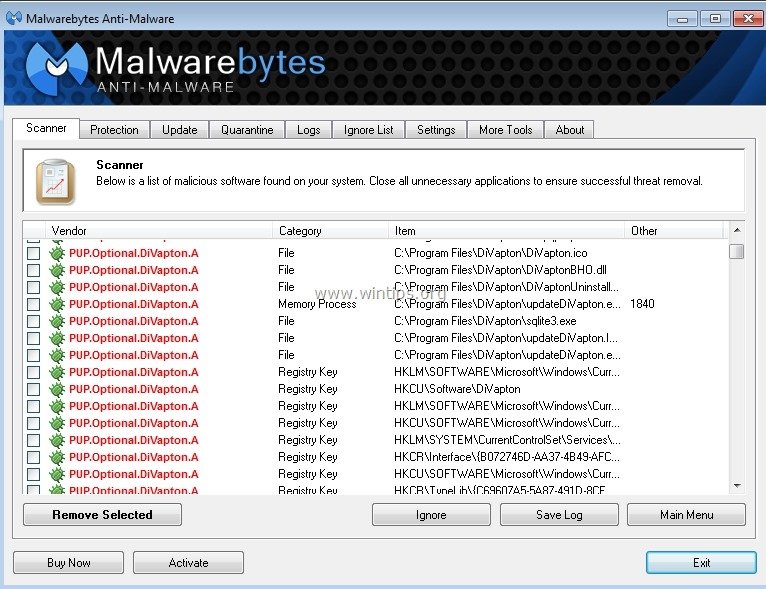Select item HKCU\Software\DiVapton
This screenshot has height=589, width=766.
click(457, 389)
